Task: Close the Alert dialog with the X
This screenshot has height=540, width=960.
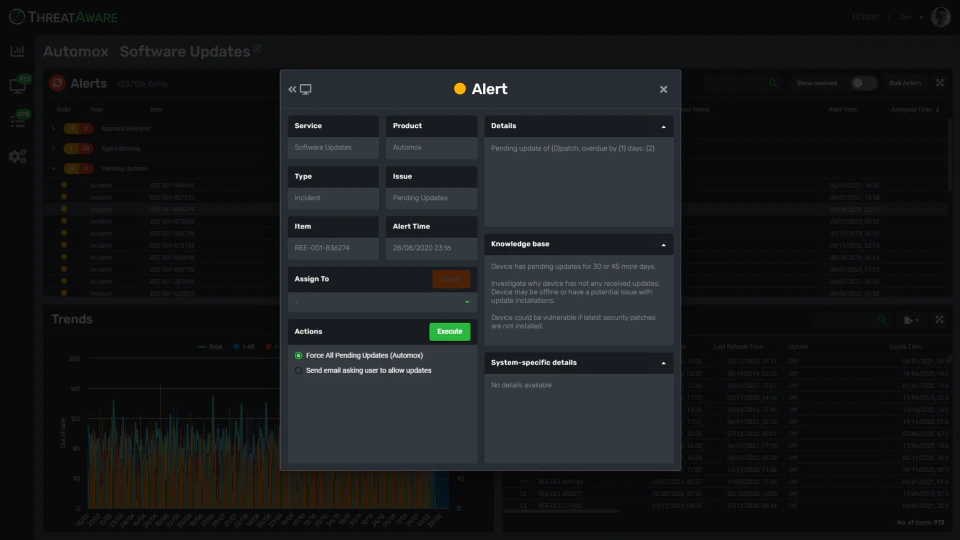Action: [663, 89]
